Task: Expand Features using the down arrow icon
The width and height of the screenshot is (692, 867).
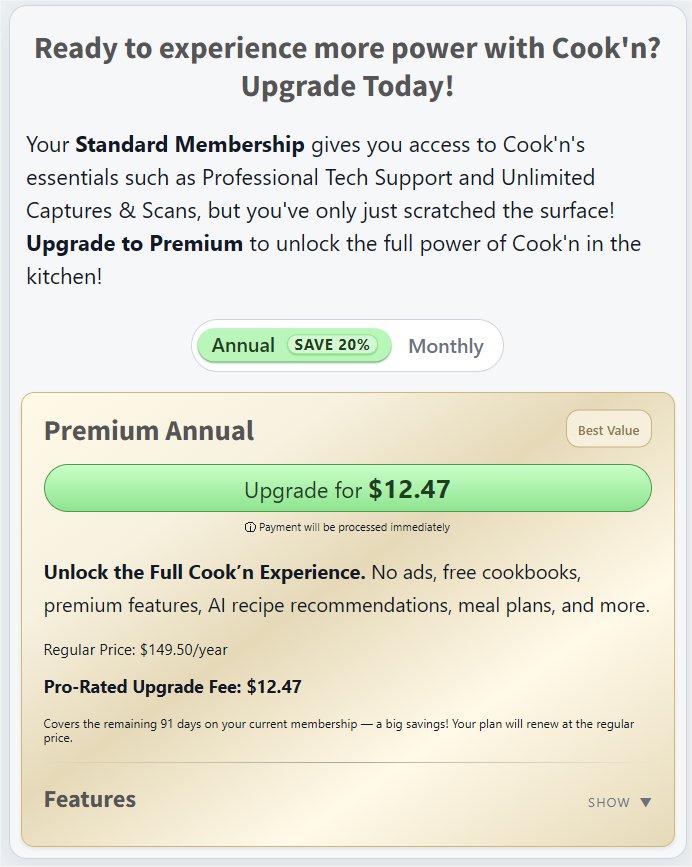Action: (x=645, y=802)
